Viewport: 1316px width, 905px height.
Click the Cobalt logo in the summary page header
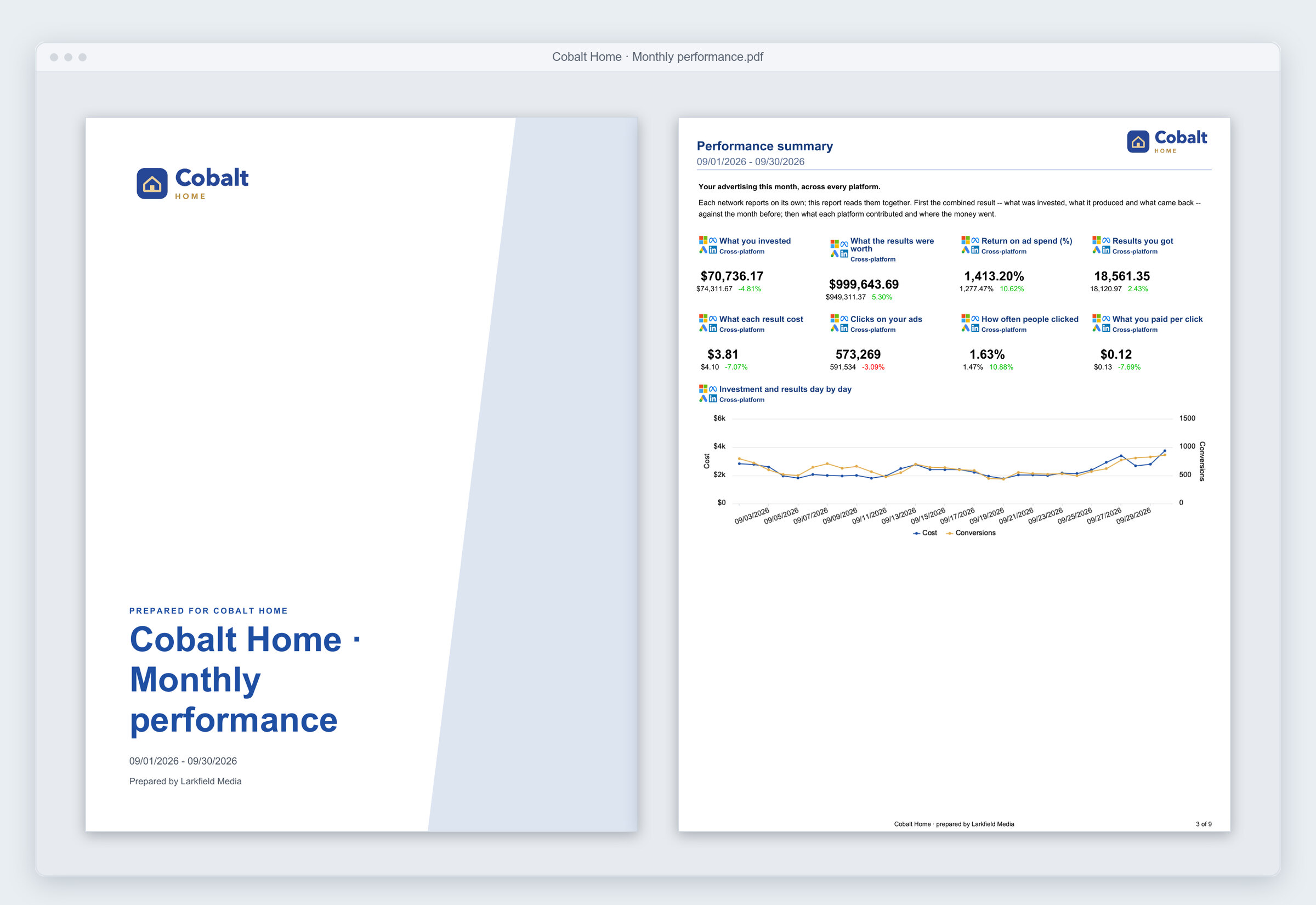(x=1167, y=141)
